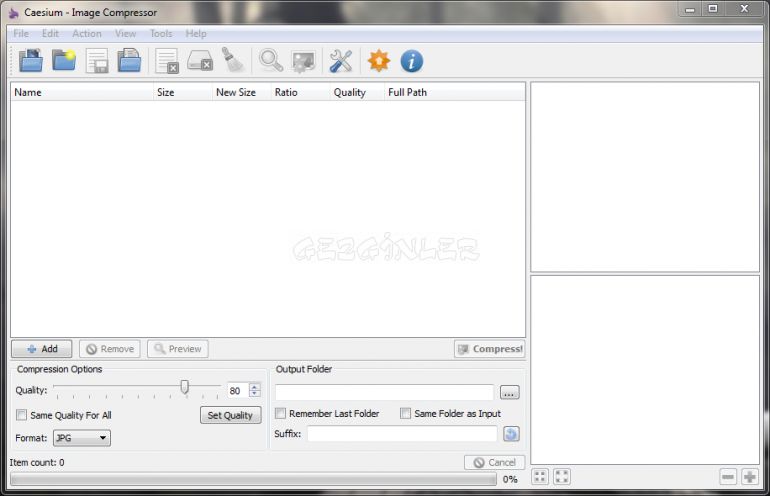Decrease quality with the spinner down arrow
770x496 pixels.
[254, 393]
